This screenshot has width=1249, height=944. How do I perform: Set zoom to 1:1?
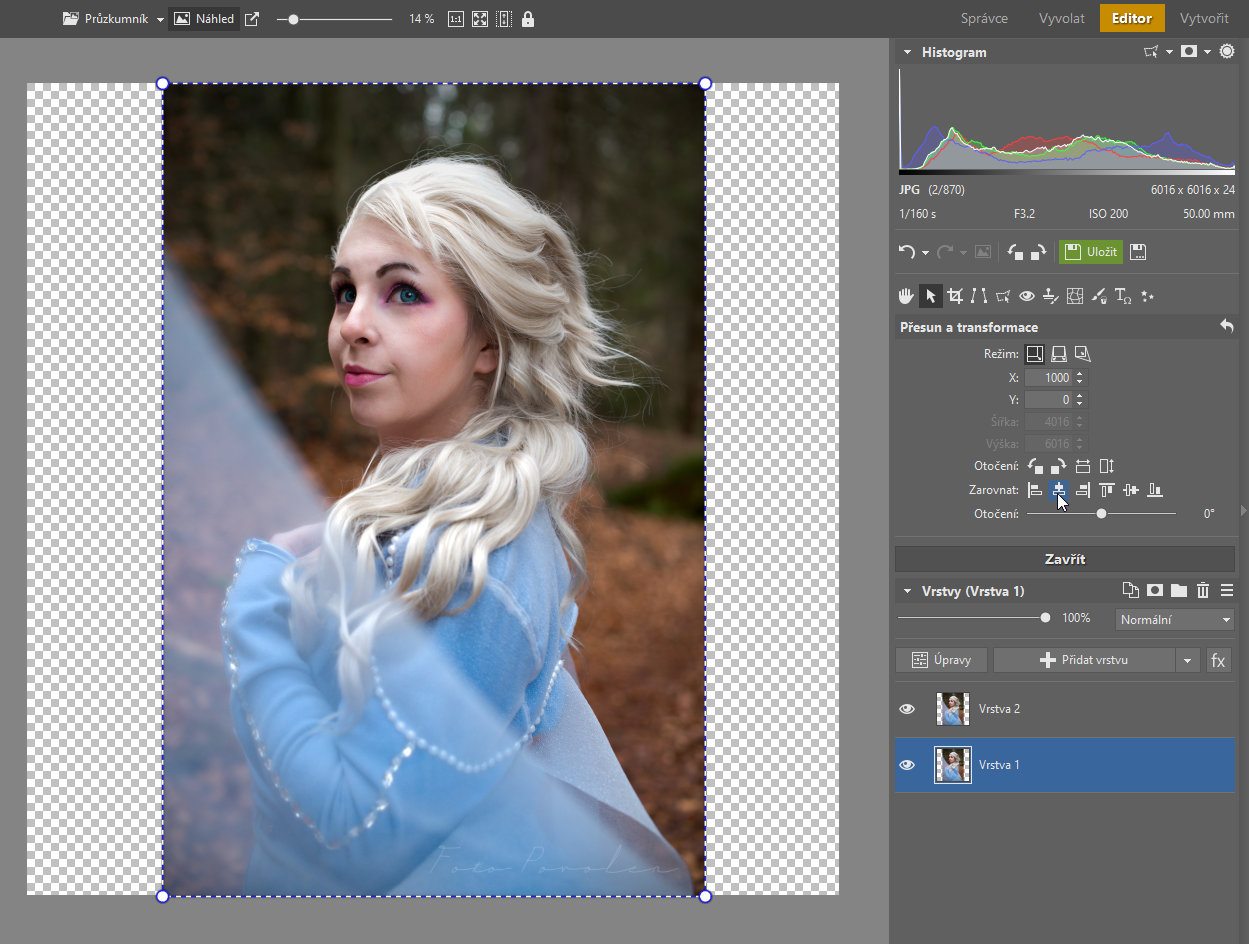click(x=456, y=19)
